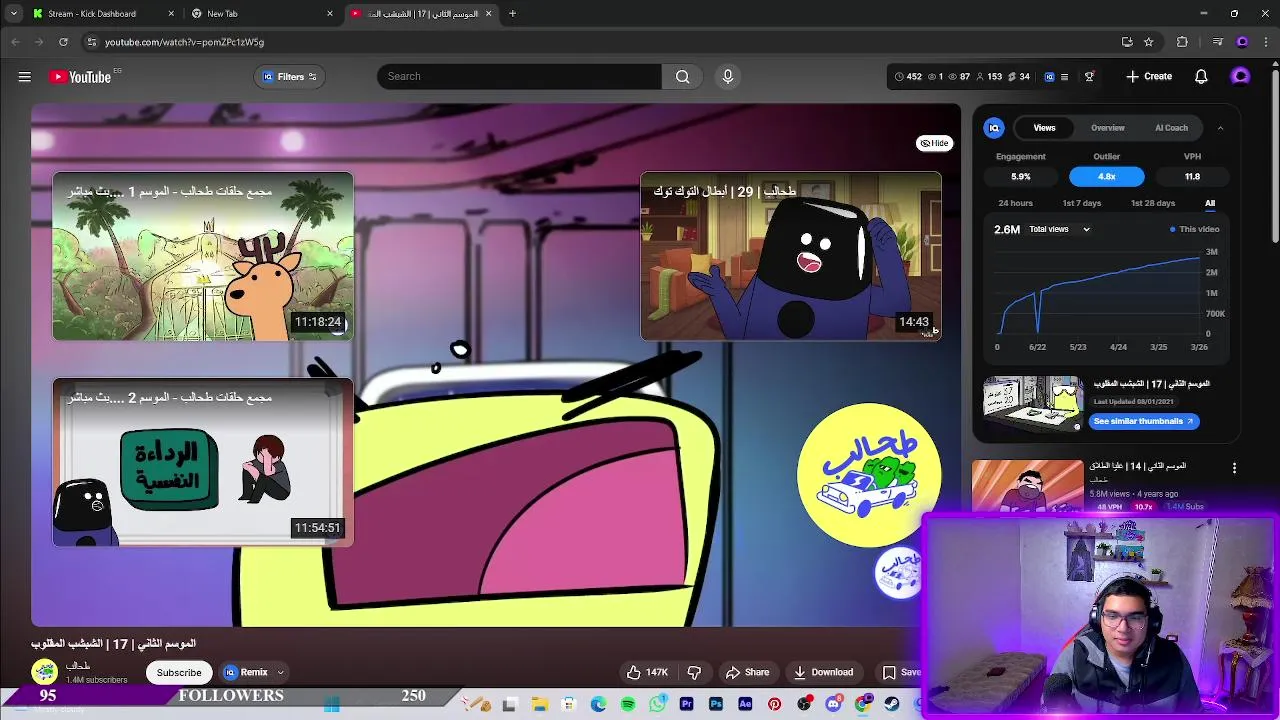Screen dimensions: 1280x720
Task: Open the season 1 compilation end card
Action: [x=203, y=257]
